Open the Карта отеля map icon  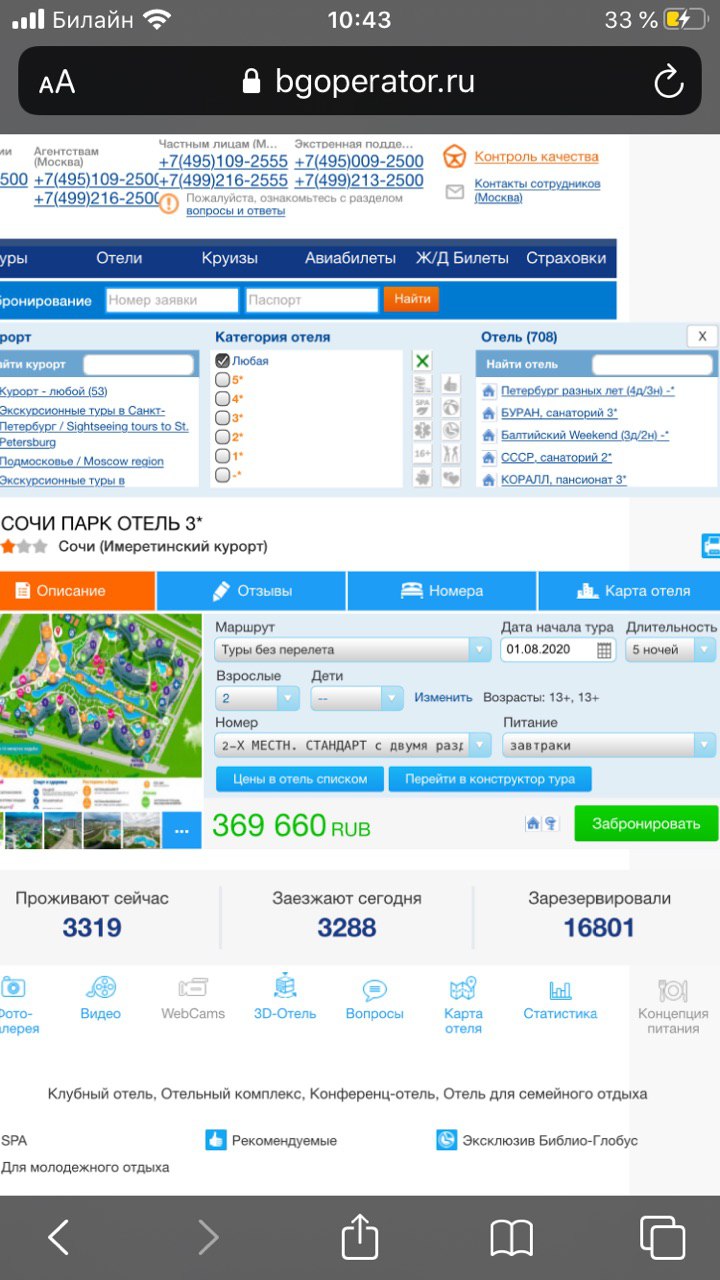[x=463, y=989]
